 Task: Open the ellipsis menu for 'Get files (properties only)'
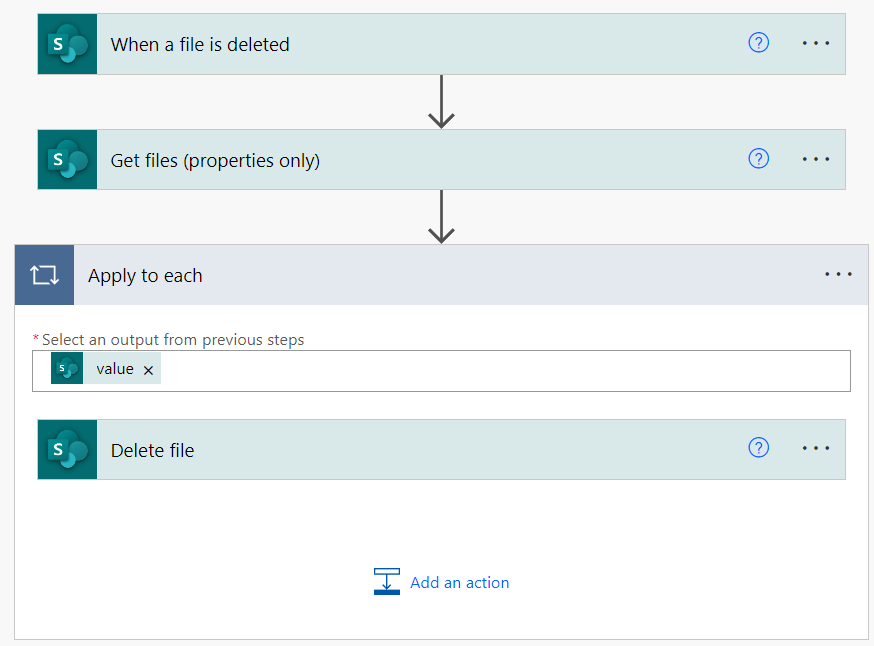coord(816,159)
